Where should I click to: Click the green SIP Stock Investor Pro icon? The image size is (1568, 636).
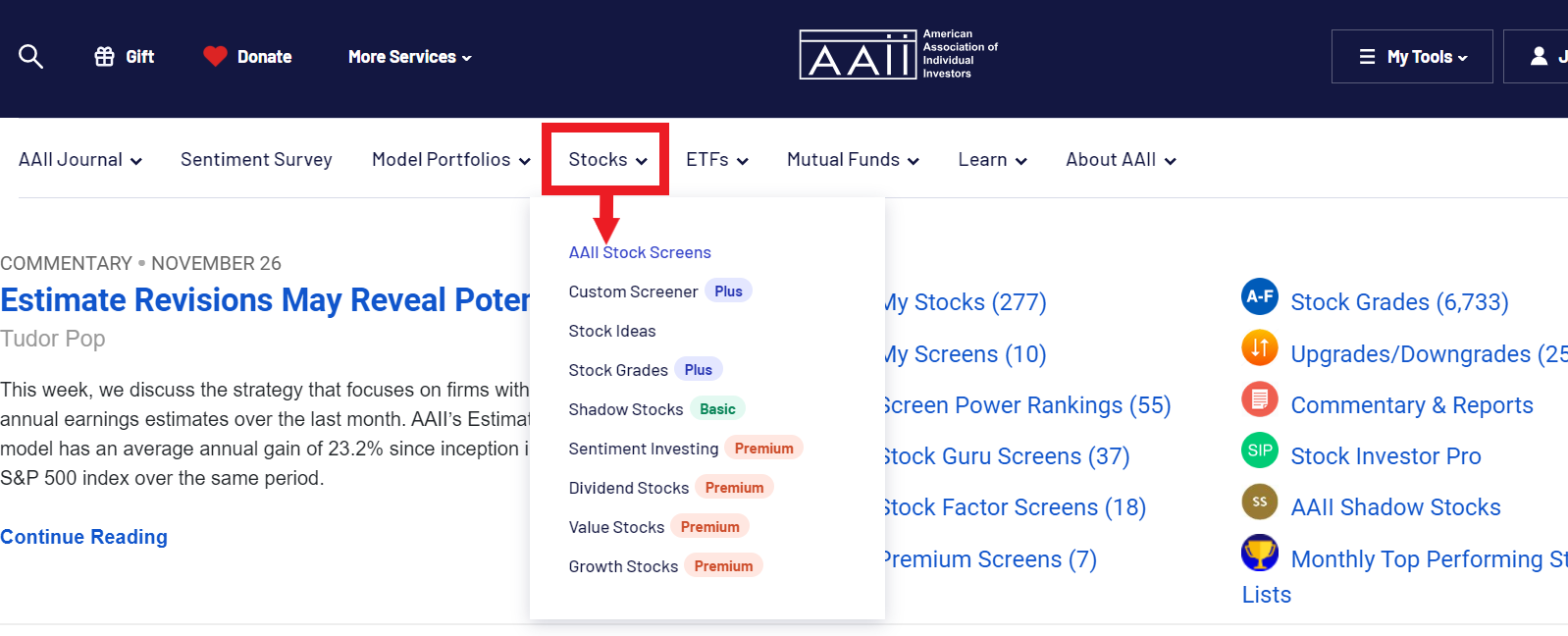(x=1260, y=450)
